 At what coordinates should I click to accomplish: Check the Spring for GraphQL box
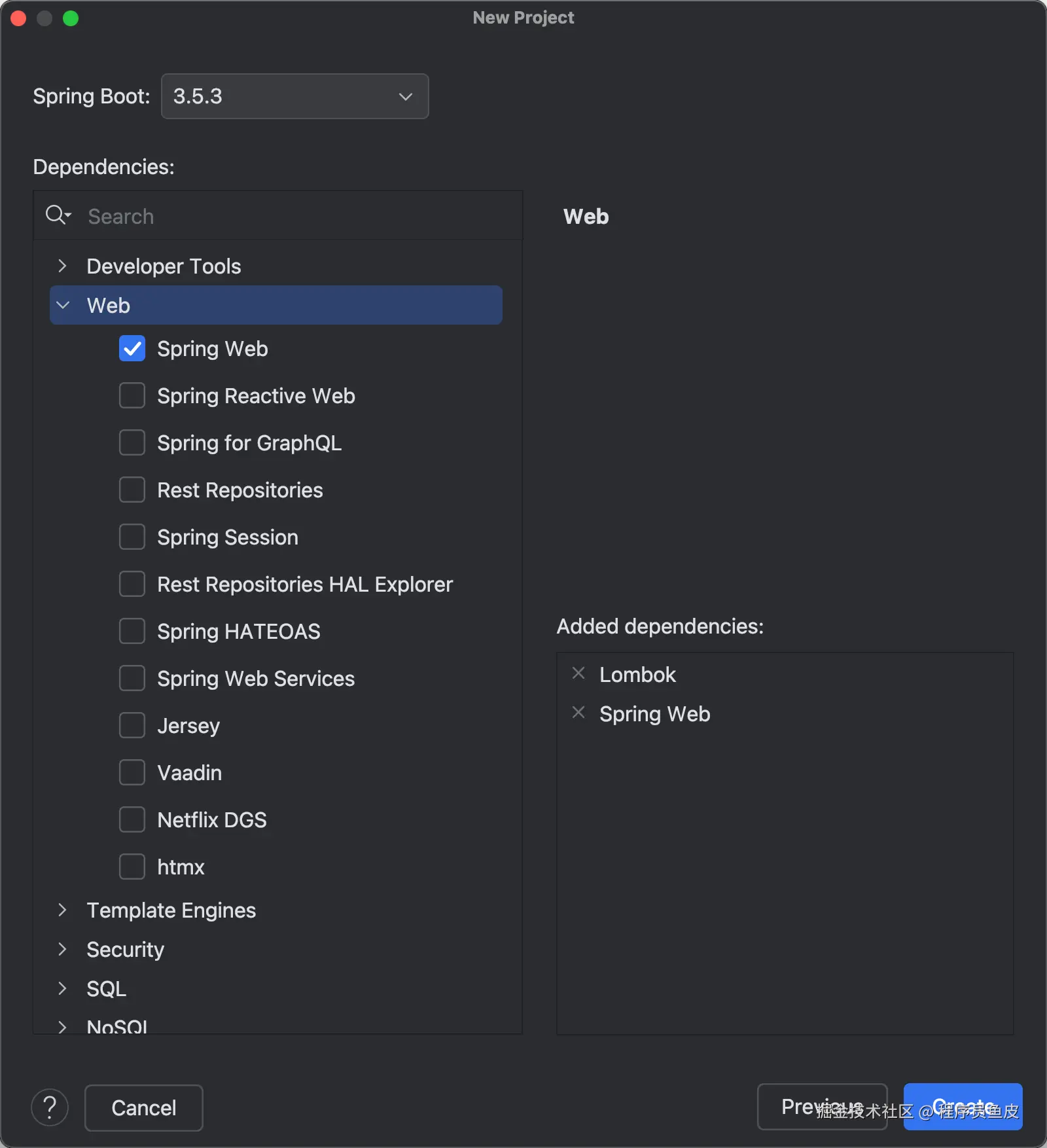[132, 443]
